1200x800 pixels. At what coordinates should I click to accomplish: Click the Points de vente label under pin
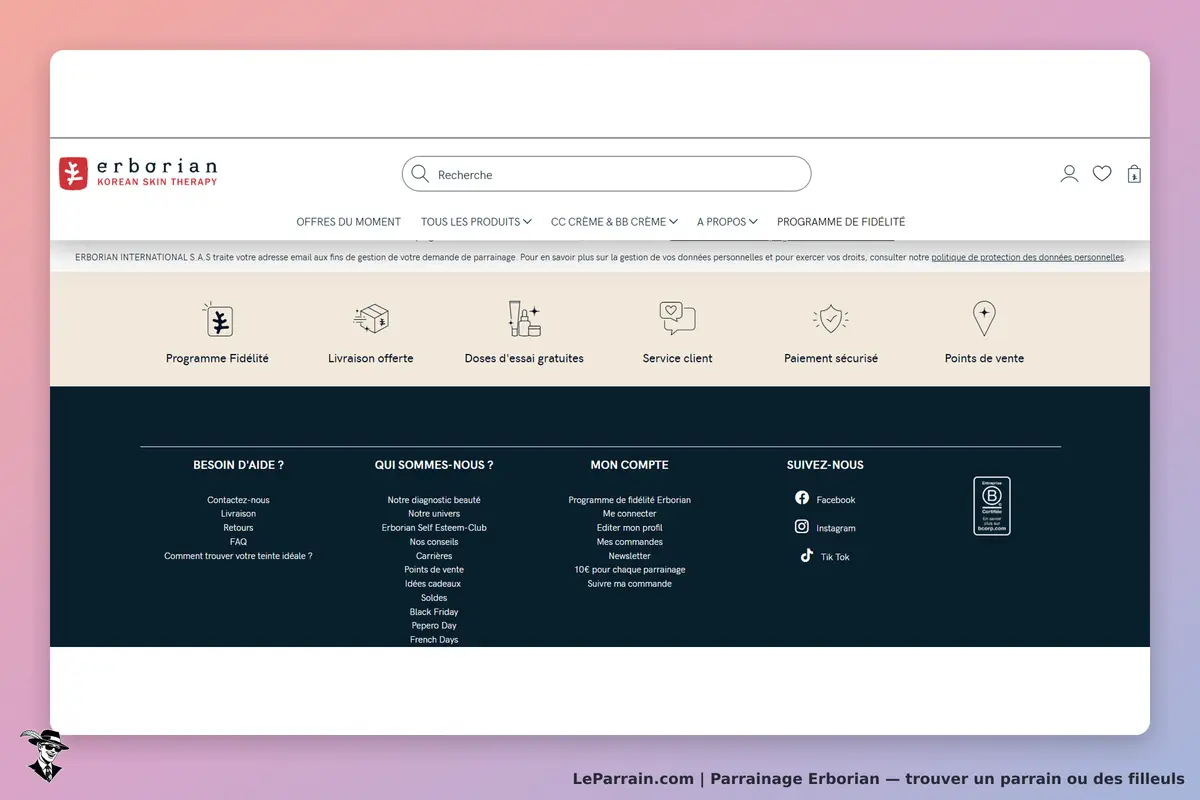tap(984, 358)
